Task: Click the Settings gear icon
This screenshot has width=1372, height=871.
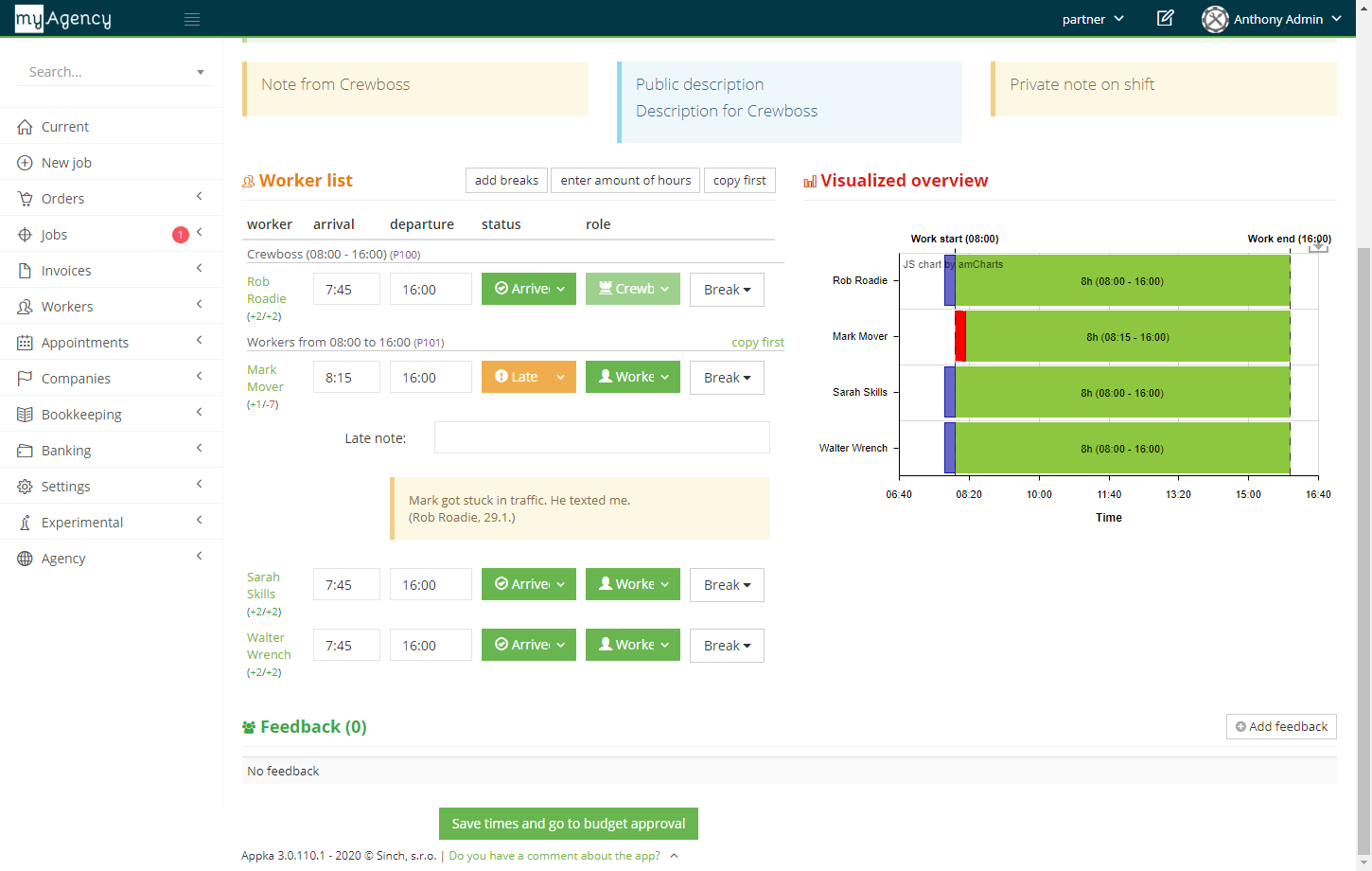Action: pos(25,487)
